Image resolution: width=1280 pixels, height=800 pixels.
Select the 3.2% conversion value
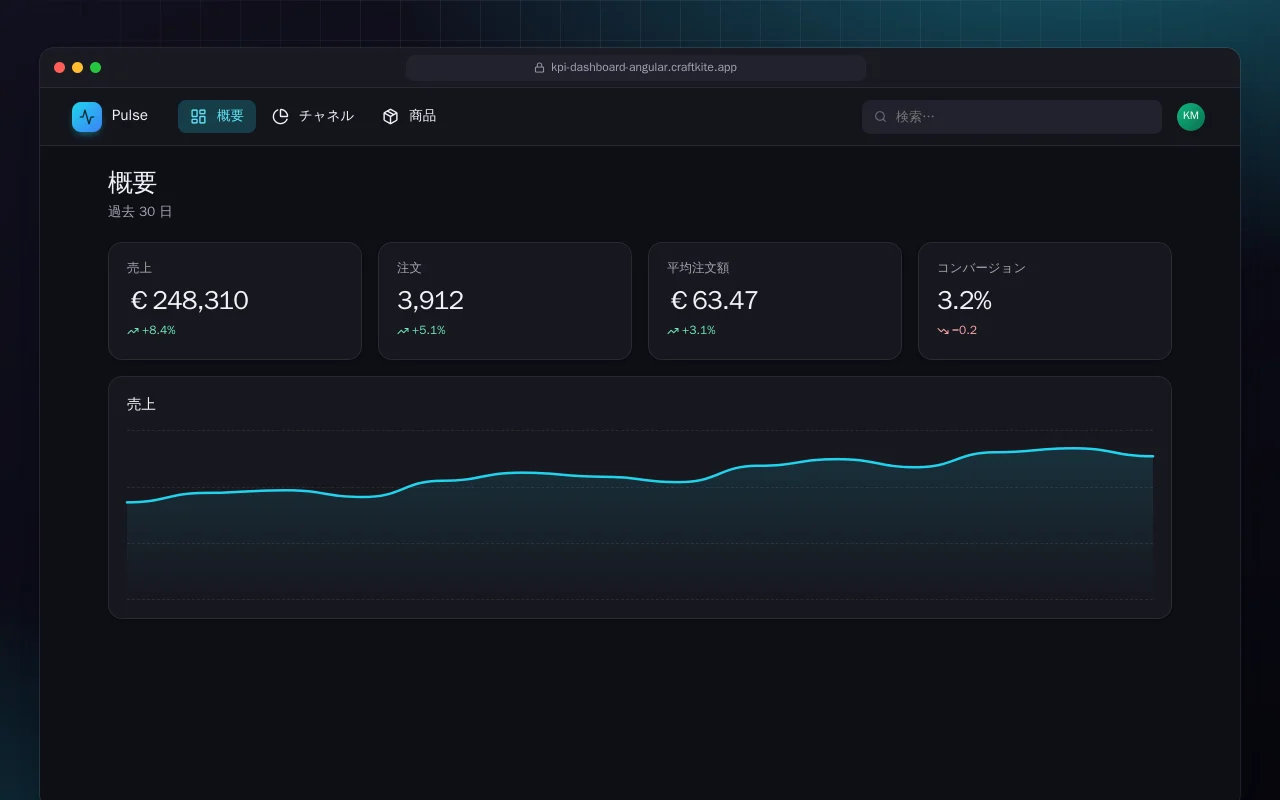point(964,300)
